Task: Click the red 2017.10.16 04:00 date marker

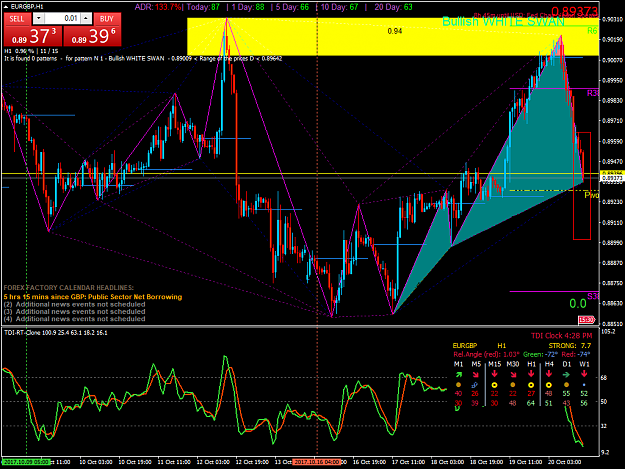Action: pyautogui.click(x=316, y=462)
